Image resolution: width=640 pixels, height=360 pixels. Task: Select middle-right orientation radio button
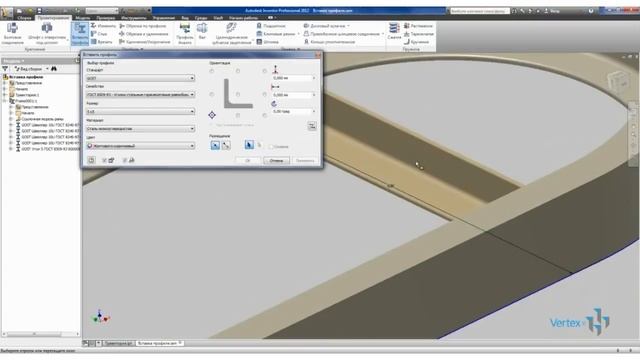click(264, 94)
